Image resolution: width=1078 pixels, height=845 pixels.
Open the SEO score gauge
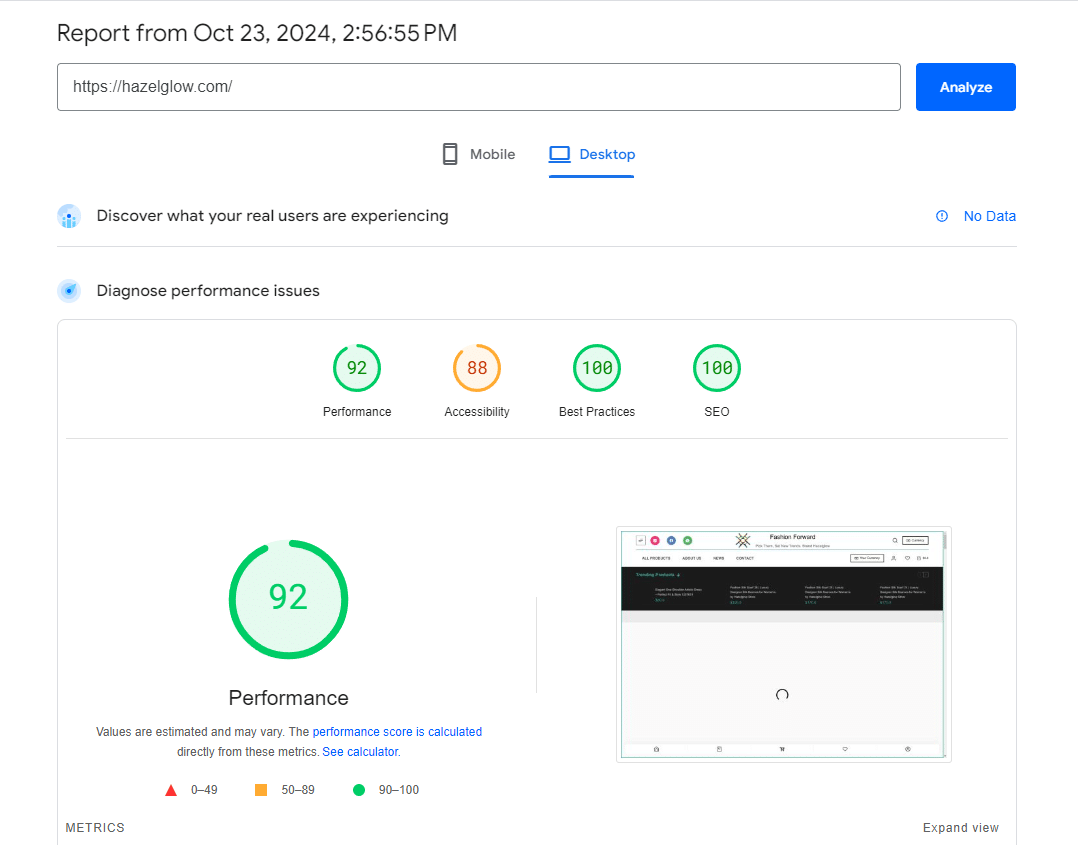pos(717,368)
